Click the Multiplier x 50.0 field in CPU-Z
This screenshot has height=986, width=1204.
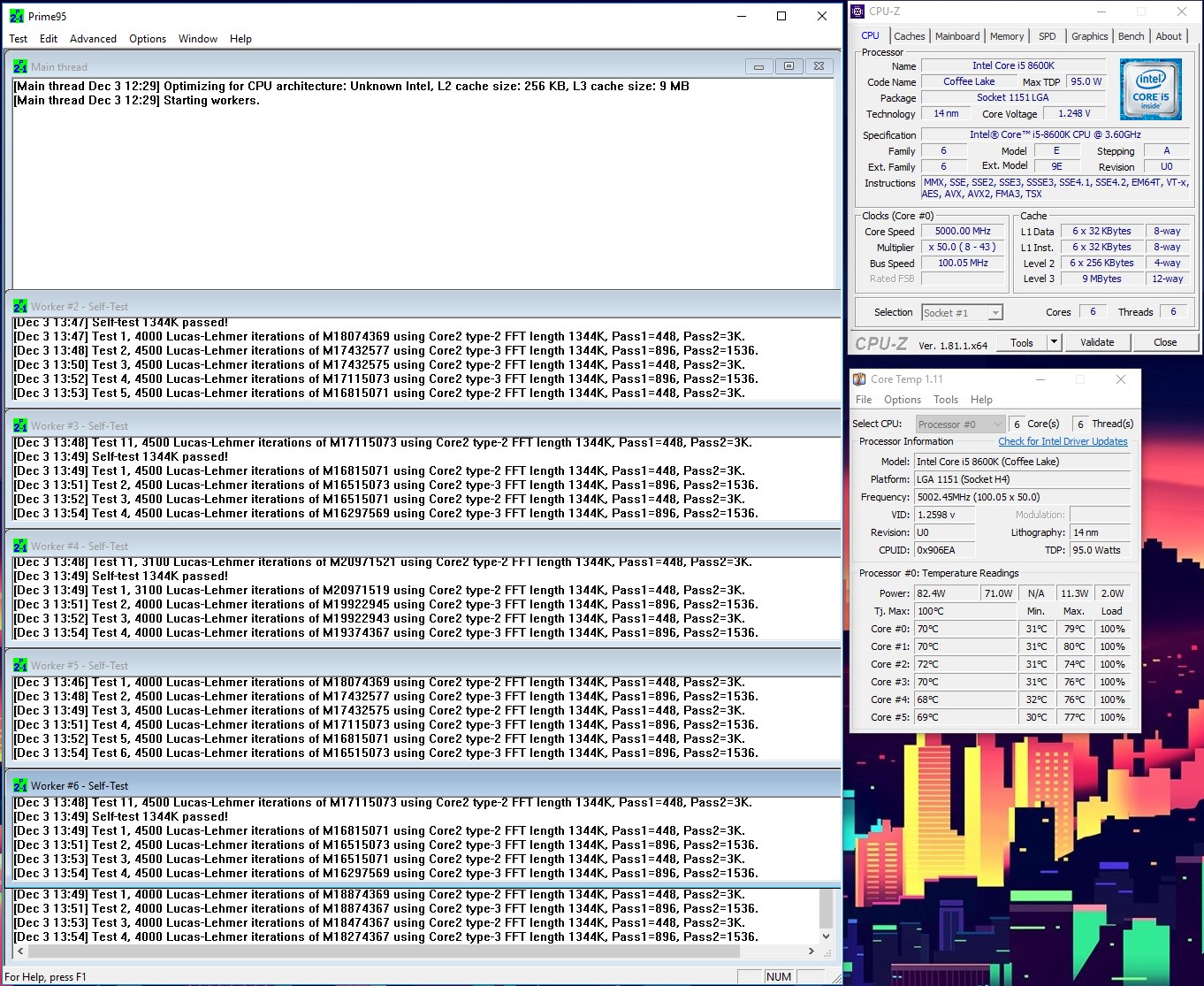coord(964,247)
